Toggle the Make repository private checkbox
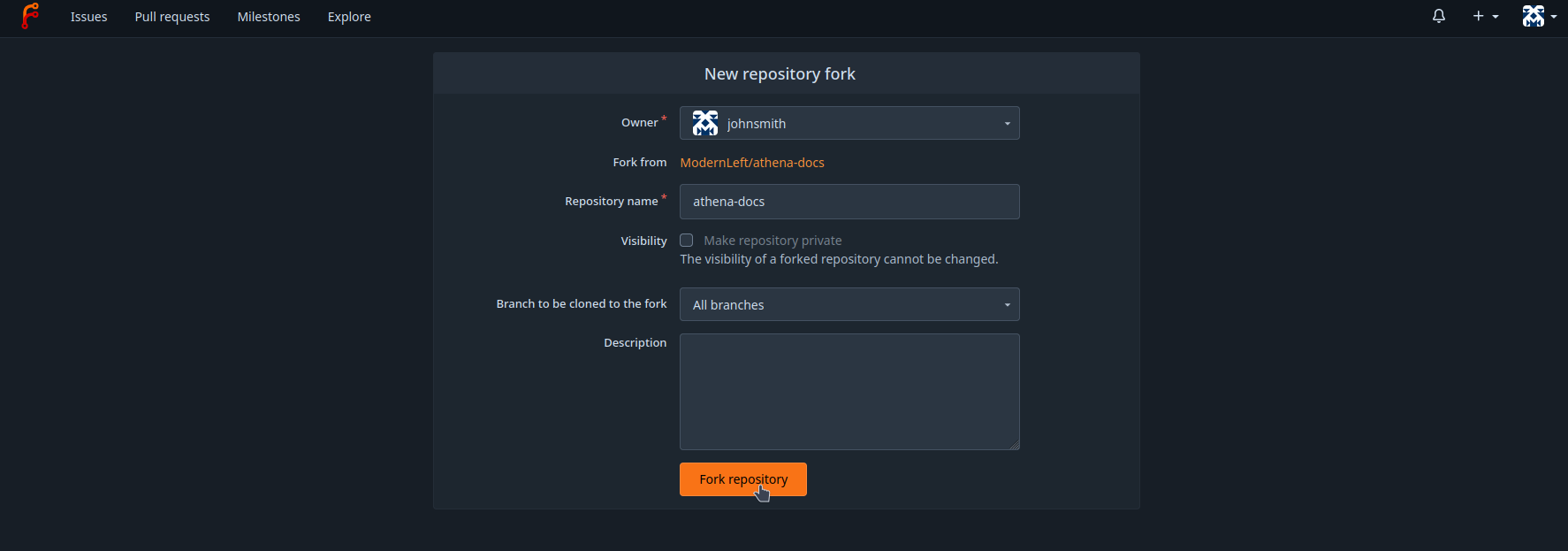 coord(686,241)
